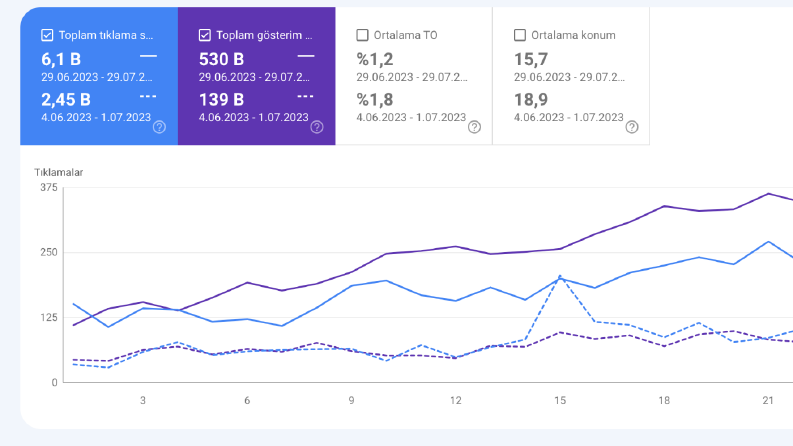
Task: Uncheck the Toplam gösterim checkbox
Action: click(204, 35)
